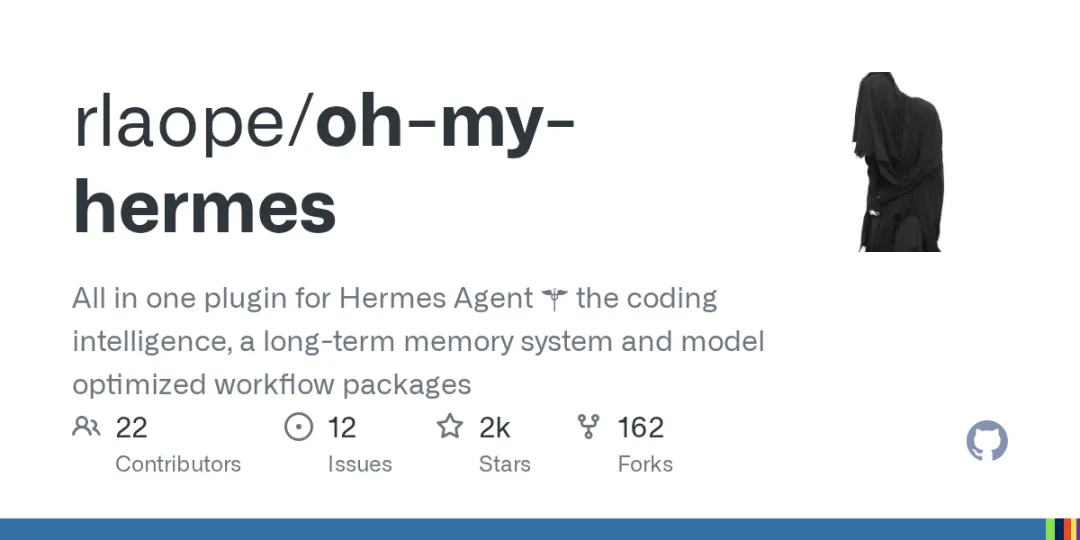This screenshot has width=1080, height=540.
Task: Open the Issues label
Action: point(360,464)
